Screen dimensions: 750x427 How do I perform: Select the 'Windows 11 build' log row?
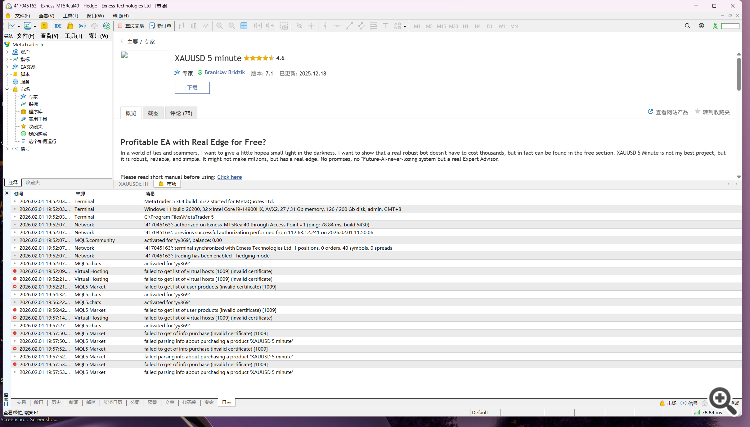(376, 209)
